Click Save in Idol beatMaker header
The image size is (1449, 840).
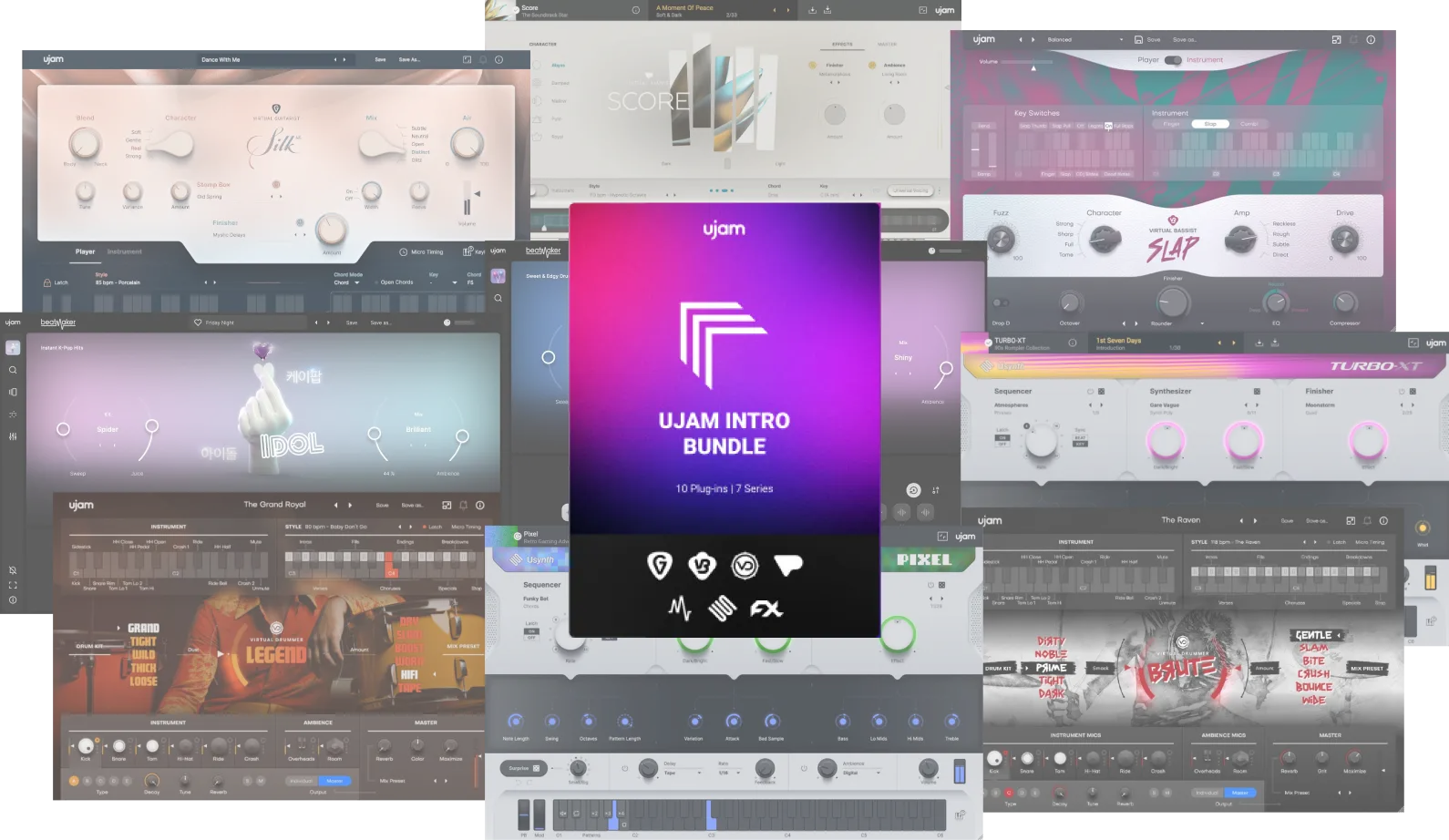coord(352,323)
